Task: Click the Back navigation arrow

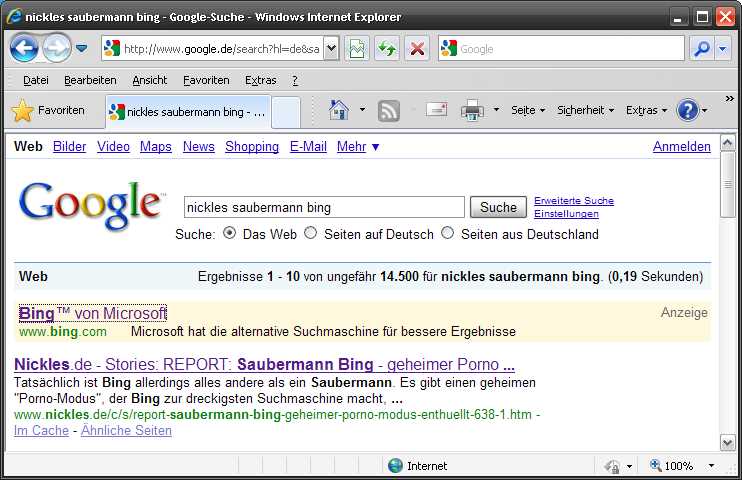Action: [24, 48]
